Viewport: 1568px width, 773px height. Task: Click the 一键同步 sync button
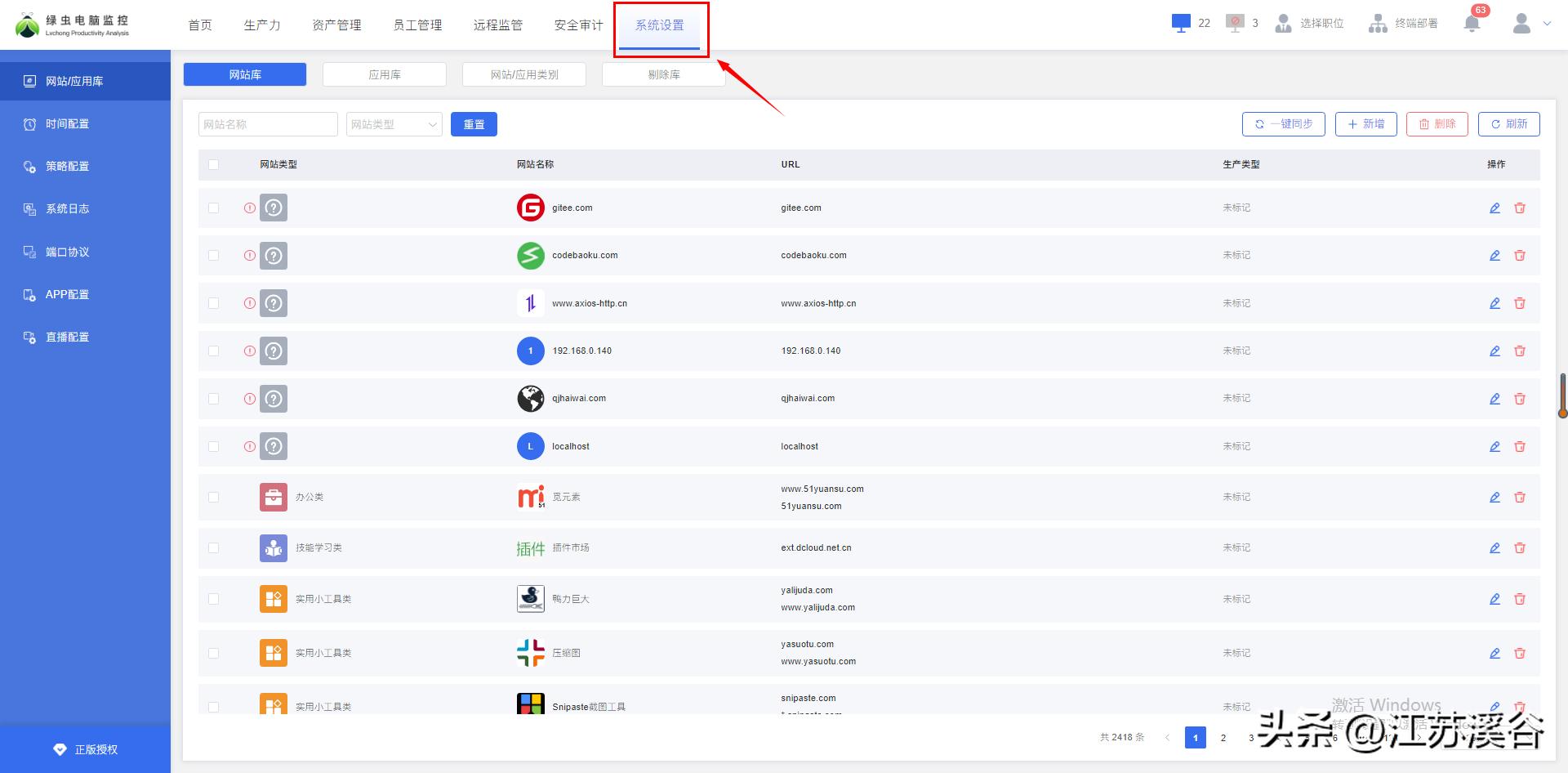[1283, 124]
